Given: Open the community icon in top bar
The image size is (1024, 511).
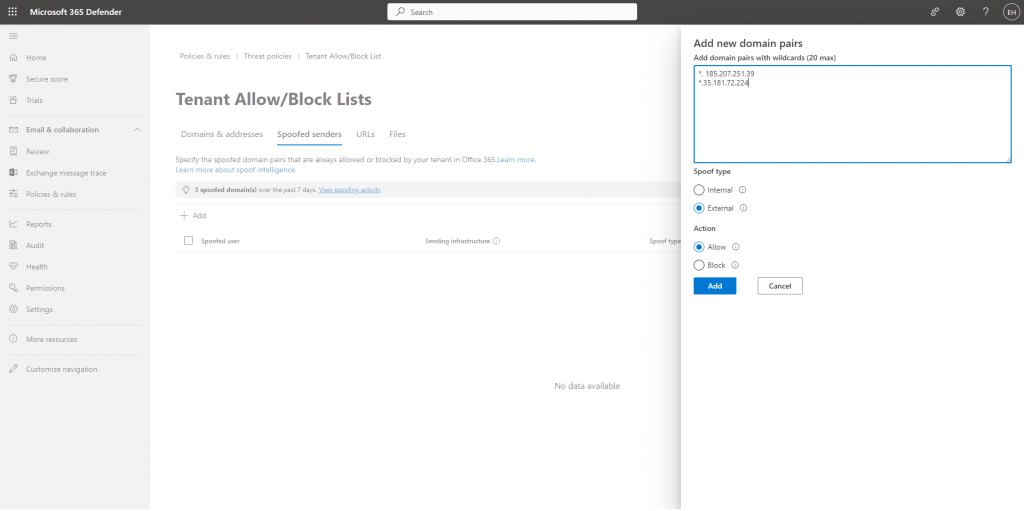Looking at the screenshot, I should 935,12.
